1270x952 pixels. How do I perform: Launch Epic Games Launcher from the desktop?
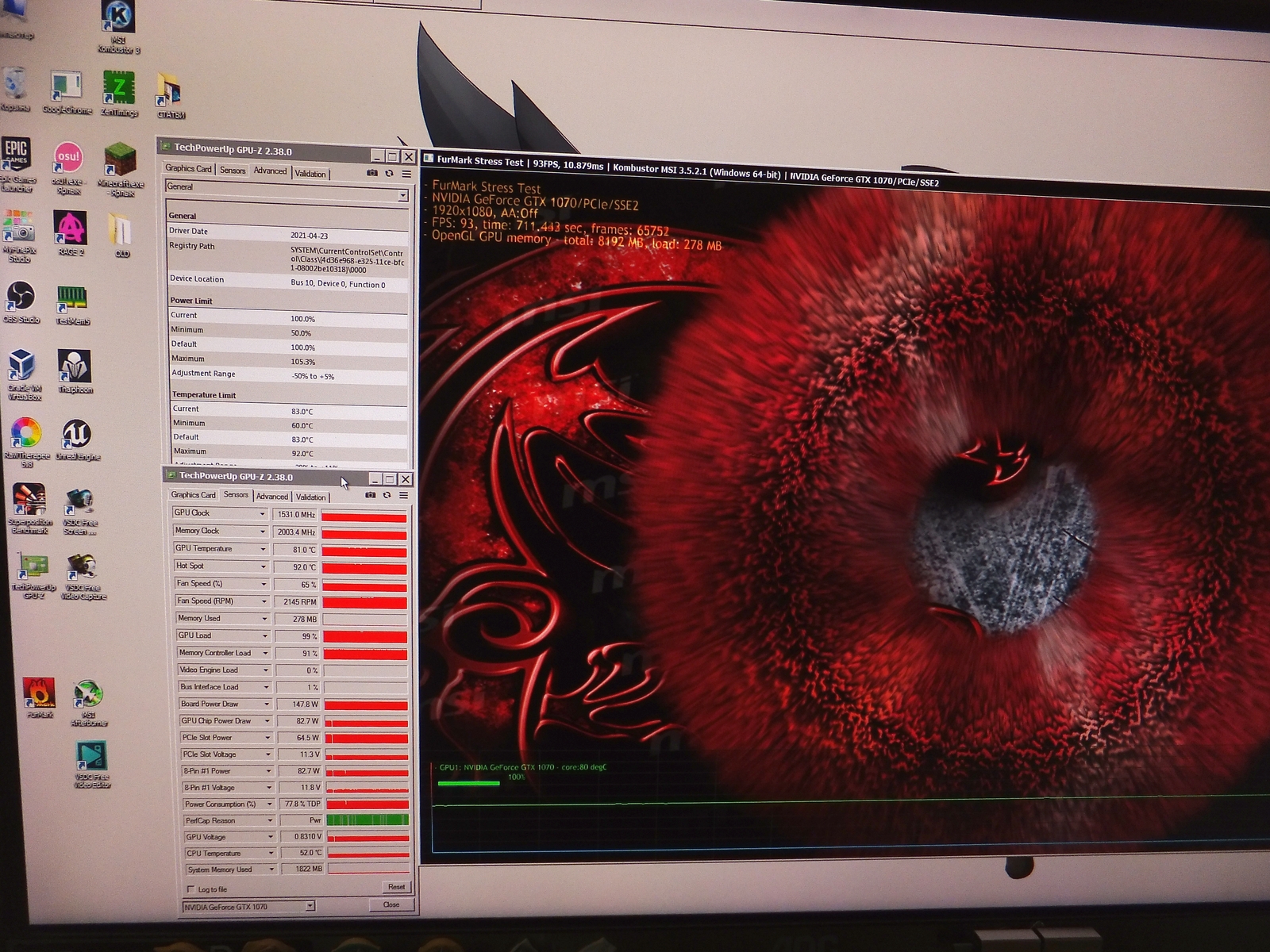tap(17, 164)
